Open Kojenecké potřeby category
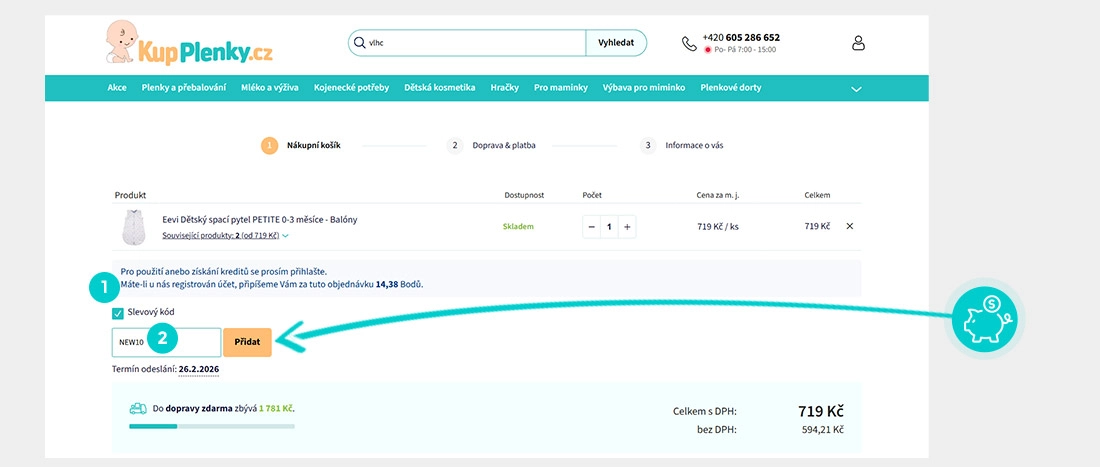This screenshot has width=1100, height=467. pyautogui.click(x=351, y=88)
